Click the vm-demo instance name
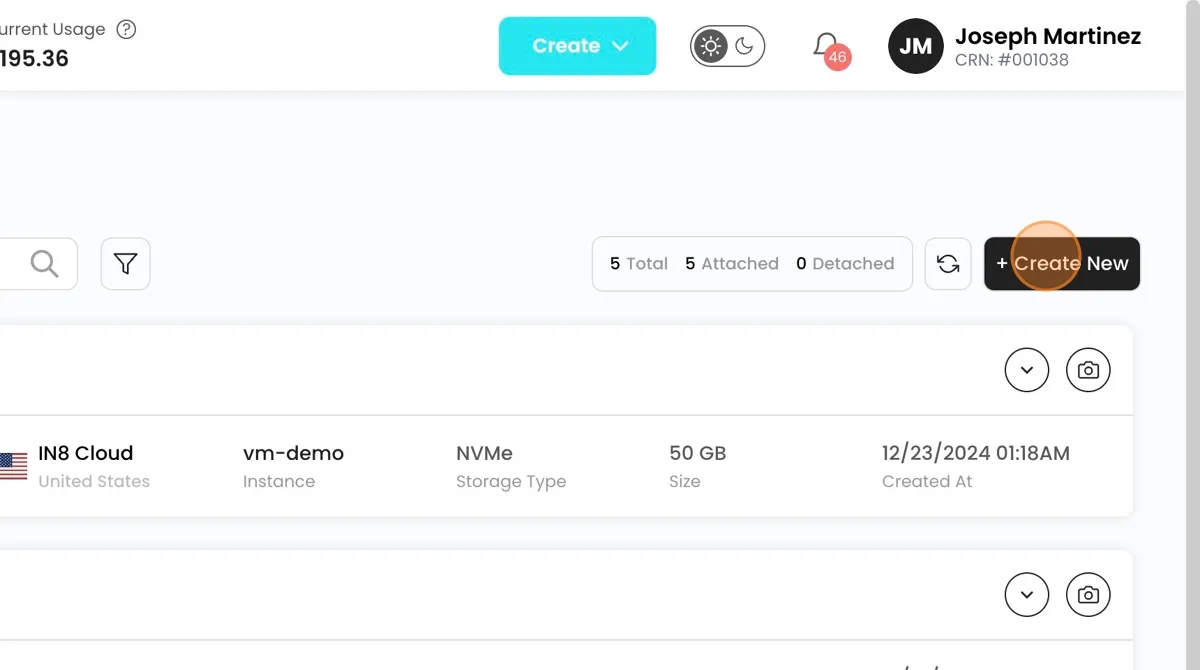This screenshot has height=670, width=1200. [x=293, y=453]
